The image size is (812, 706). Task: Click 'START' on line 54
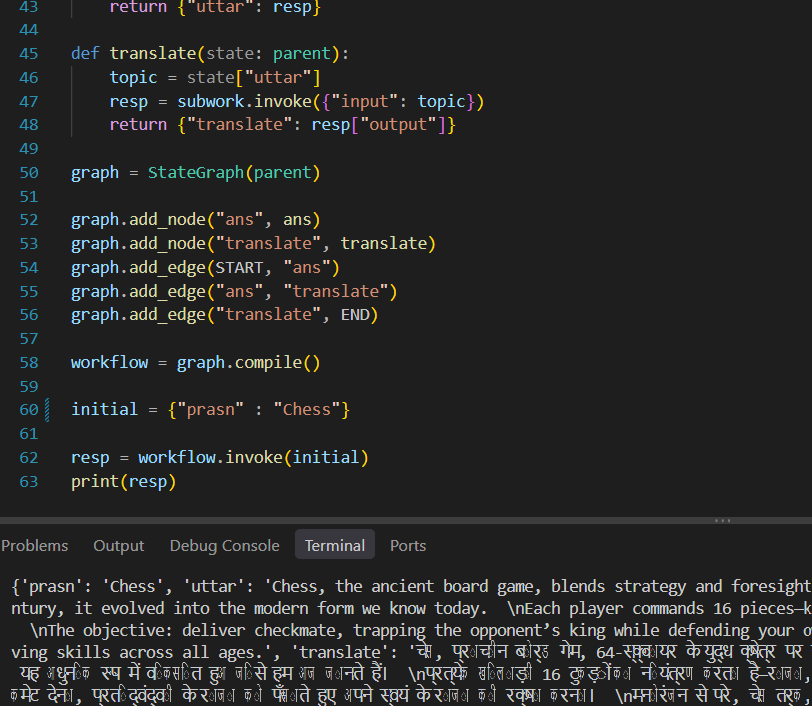point(239,268)
